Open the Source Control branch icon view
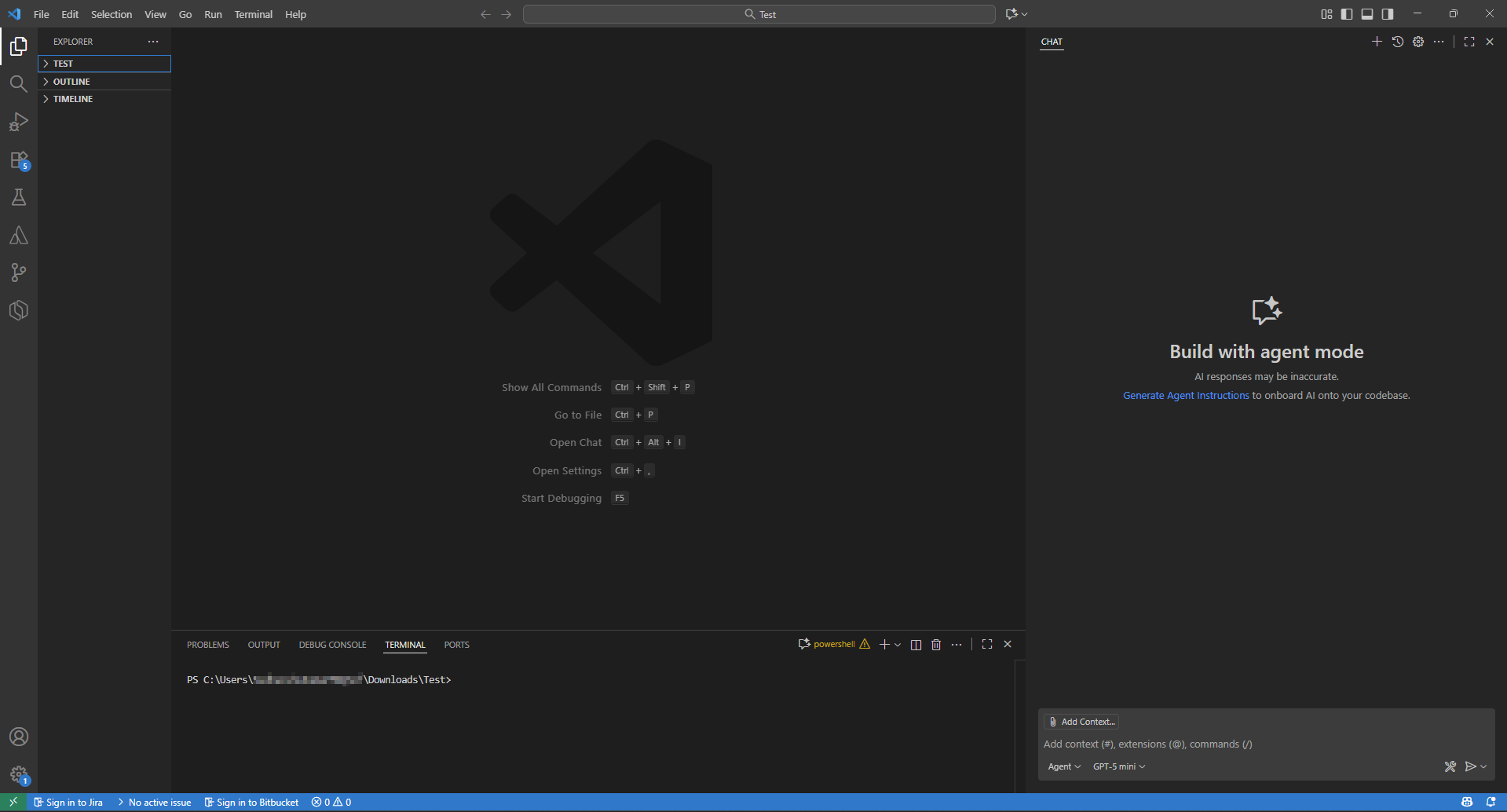 coord(19,272)
